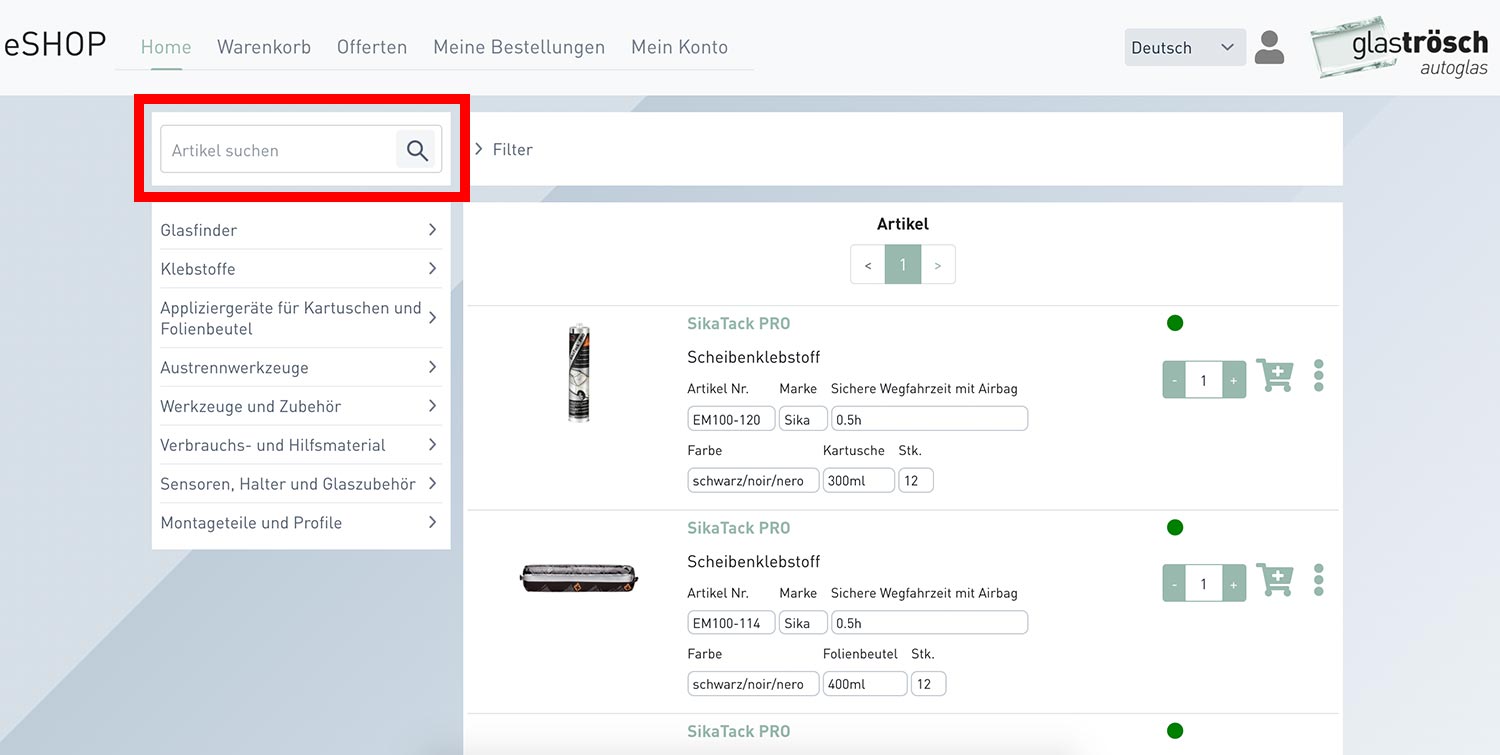Click article number EM100-120 field
1500x755 pixels.
click(x=731, y=419)
